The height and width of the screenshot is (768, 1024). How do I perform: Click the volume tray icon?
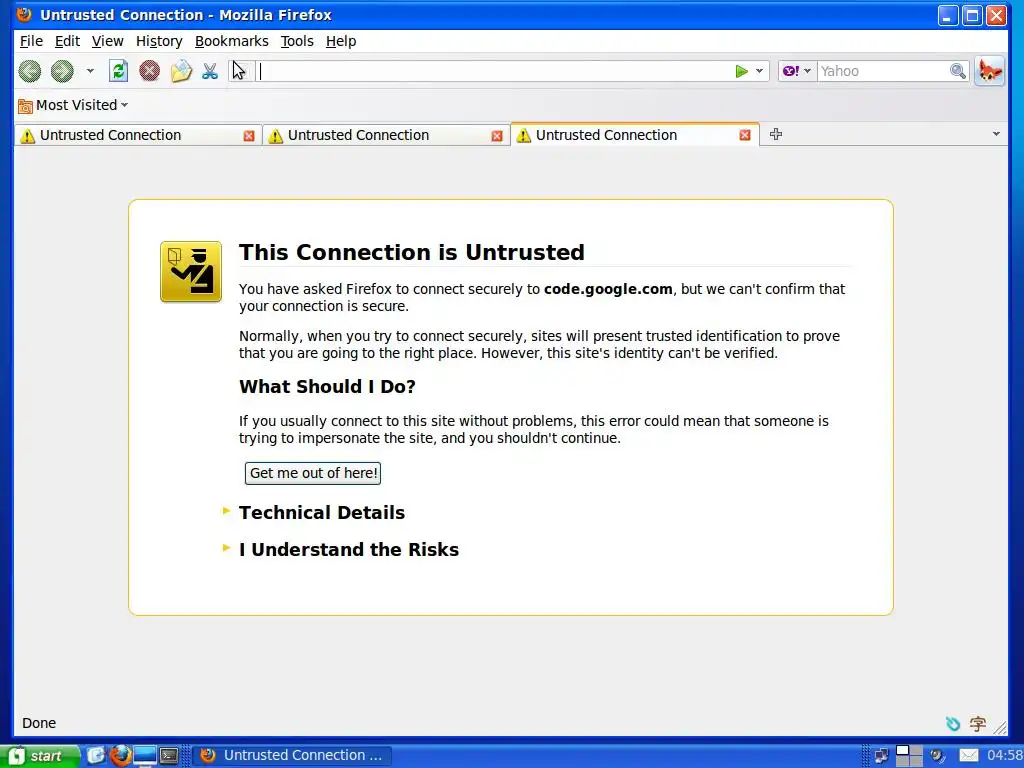coord(938,756)
